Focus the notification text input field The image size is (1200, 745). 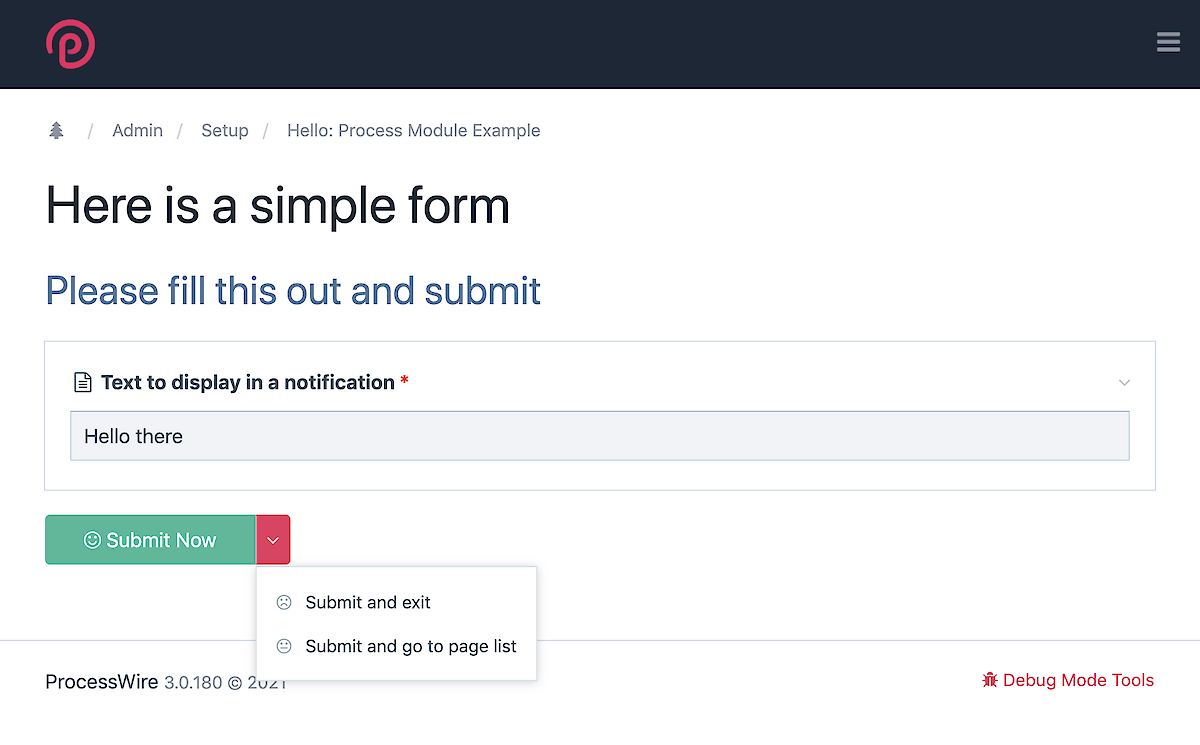(600, 436)
